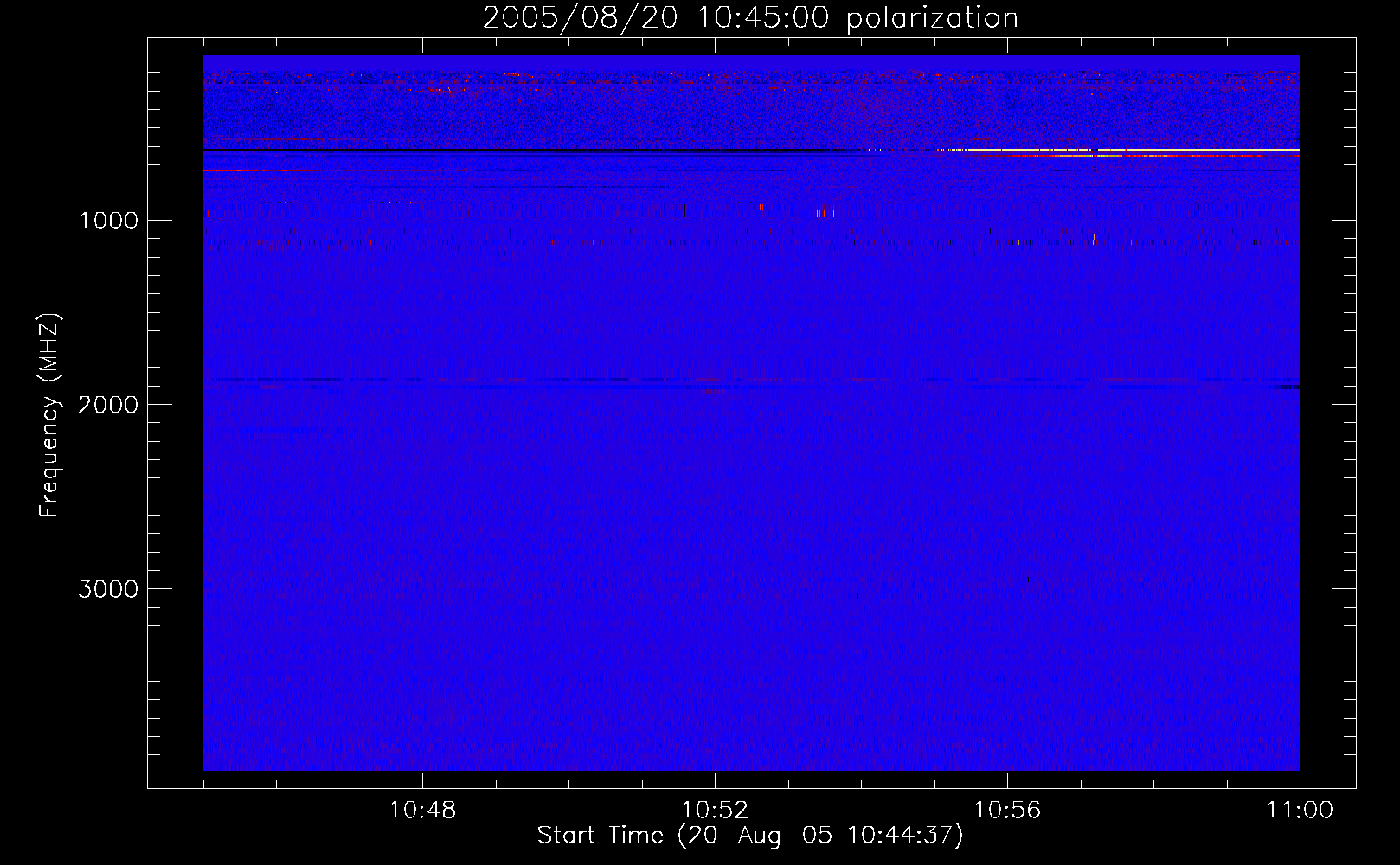Click the '3000' frequency tick label
Viewport: 1400px width, 865px height.
pos(108,589)
